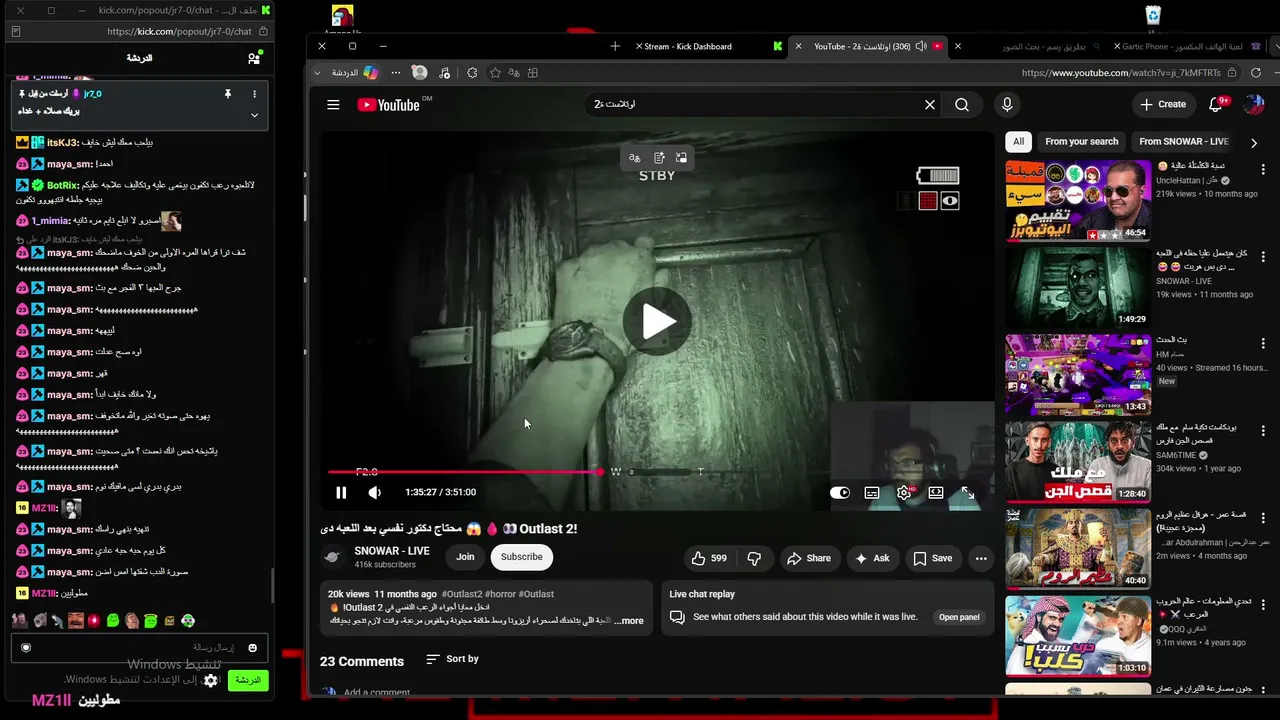Open browser three-dot menu
Screen dimensions: 1280x720
tap(396, 73)
